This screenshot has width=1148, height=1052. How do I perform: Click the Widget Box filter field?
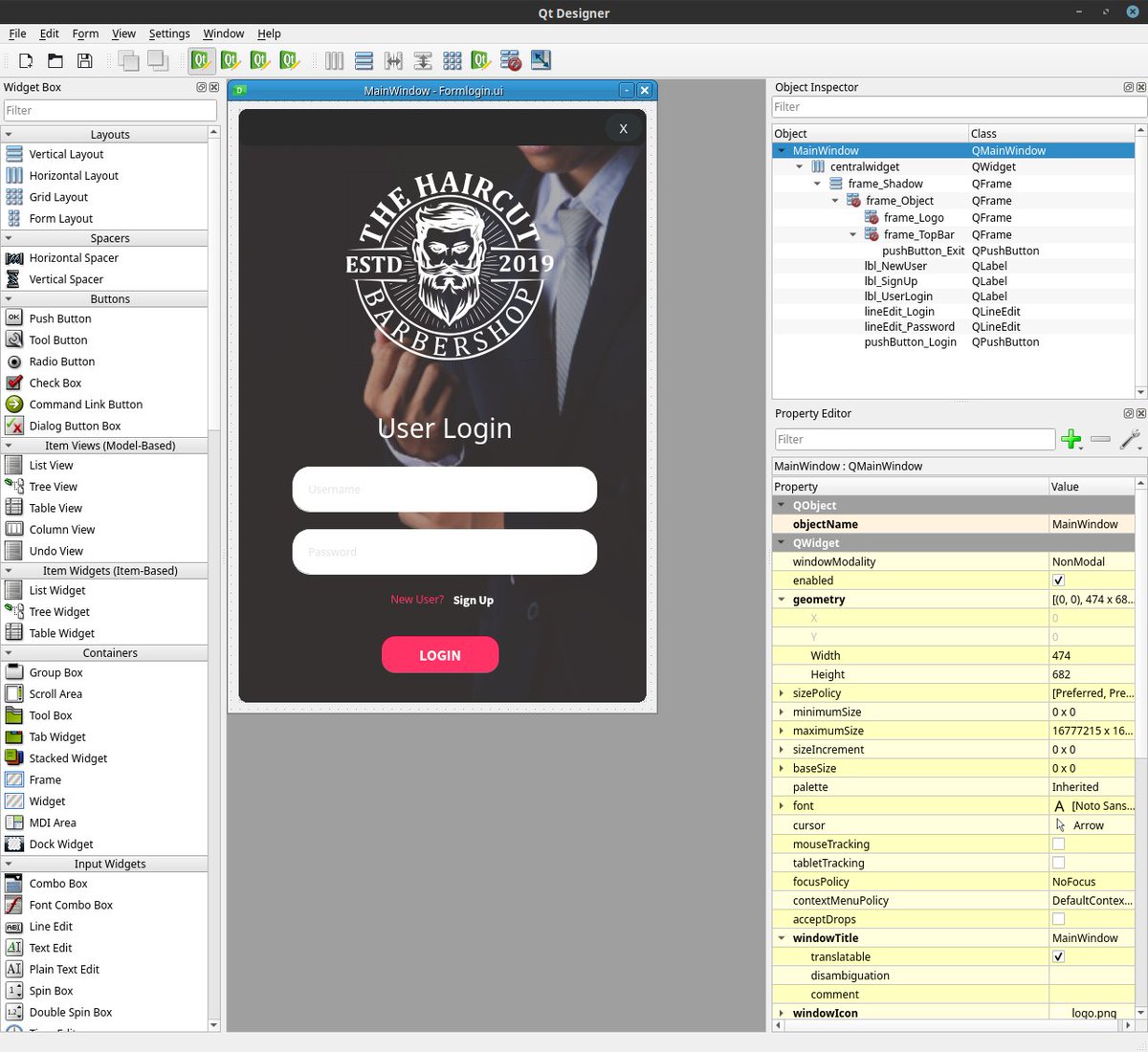coord(110,111)
